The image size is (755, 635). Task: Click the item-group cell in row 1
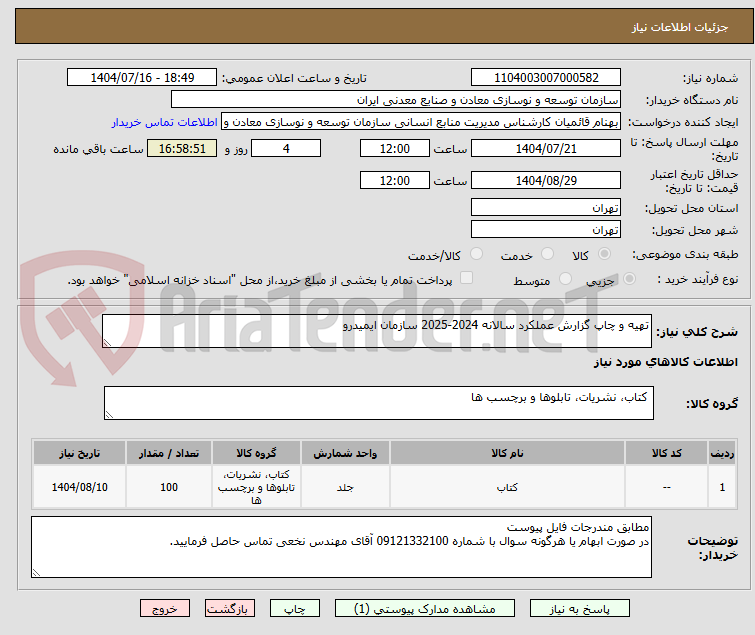[x=256, y=487]
